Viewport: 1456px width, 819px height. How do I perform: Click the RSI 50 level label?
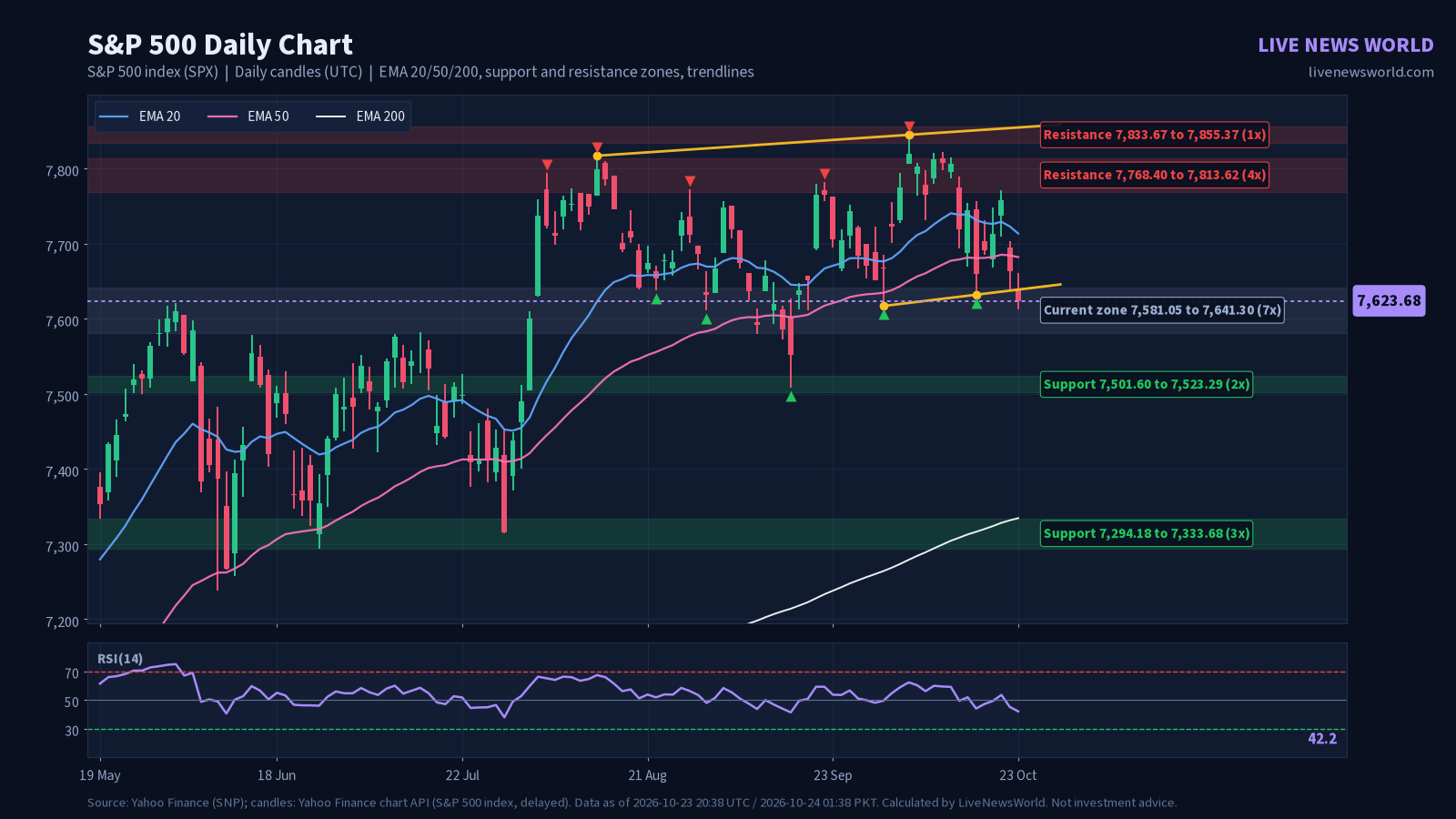tap(72, 703)
